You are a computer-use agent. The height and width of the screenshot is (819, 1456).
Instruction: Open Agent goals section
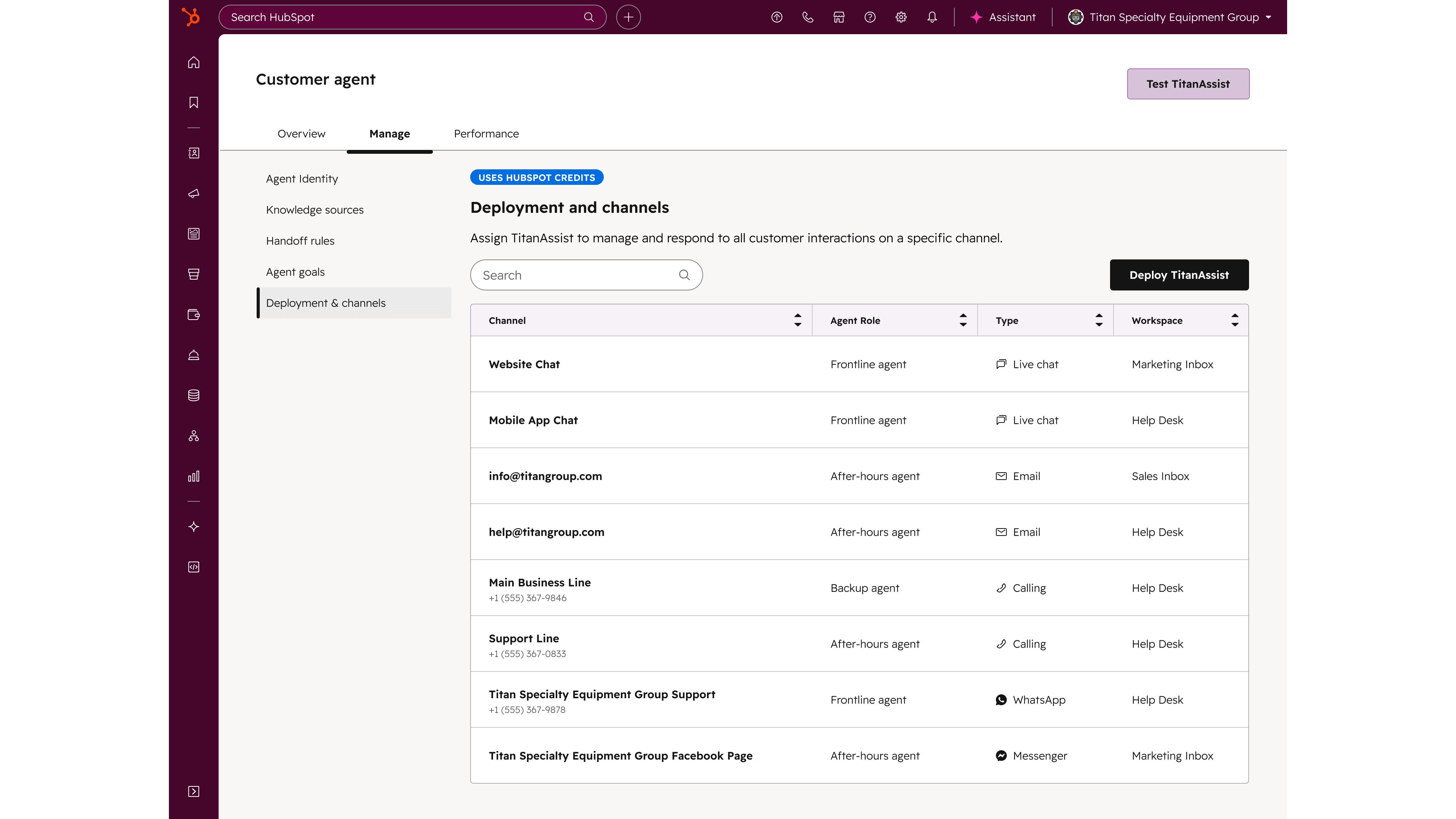295,272
